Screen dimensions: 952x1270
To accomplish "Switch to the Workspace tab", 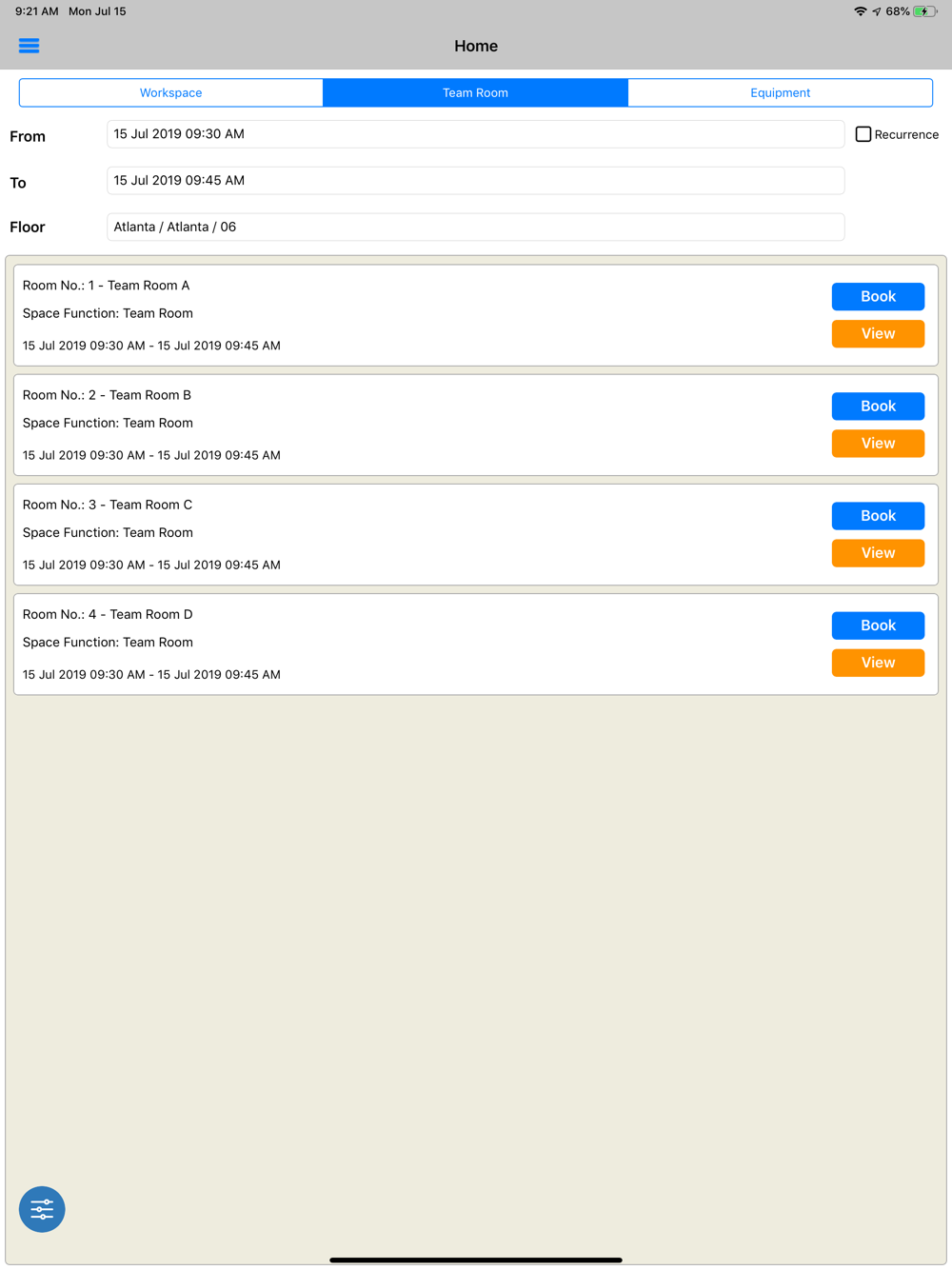I will click(171, 92).
